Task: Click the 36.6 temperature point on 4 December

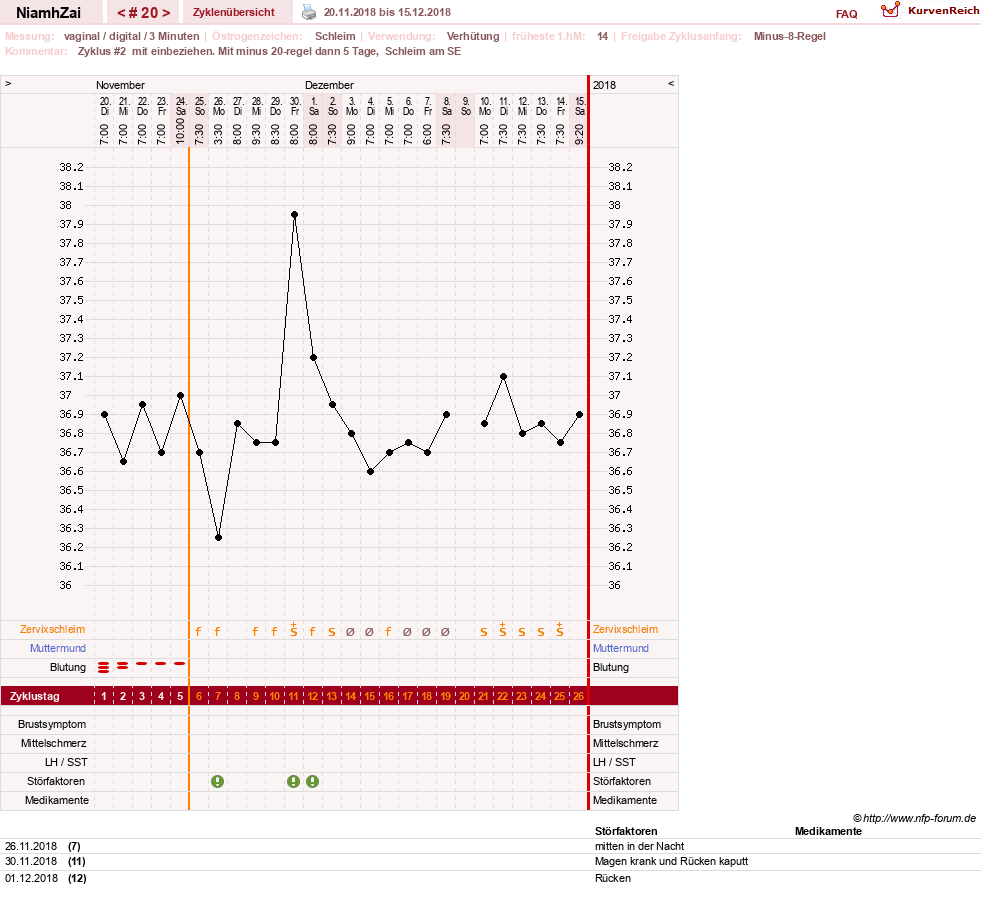Action: 370,472
